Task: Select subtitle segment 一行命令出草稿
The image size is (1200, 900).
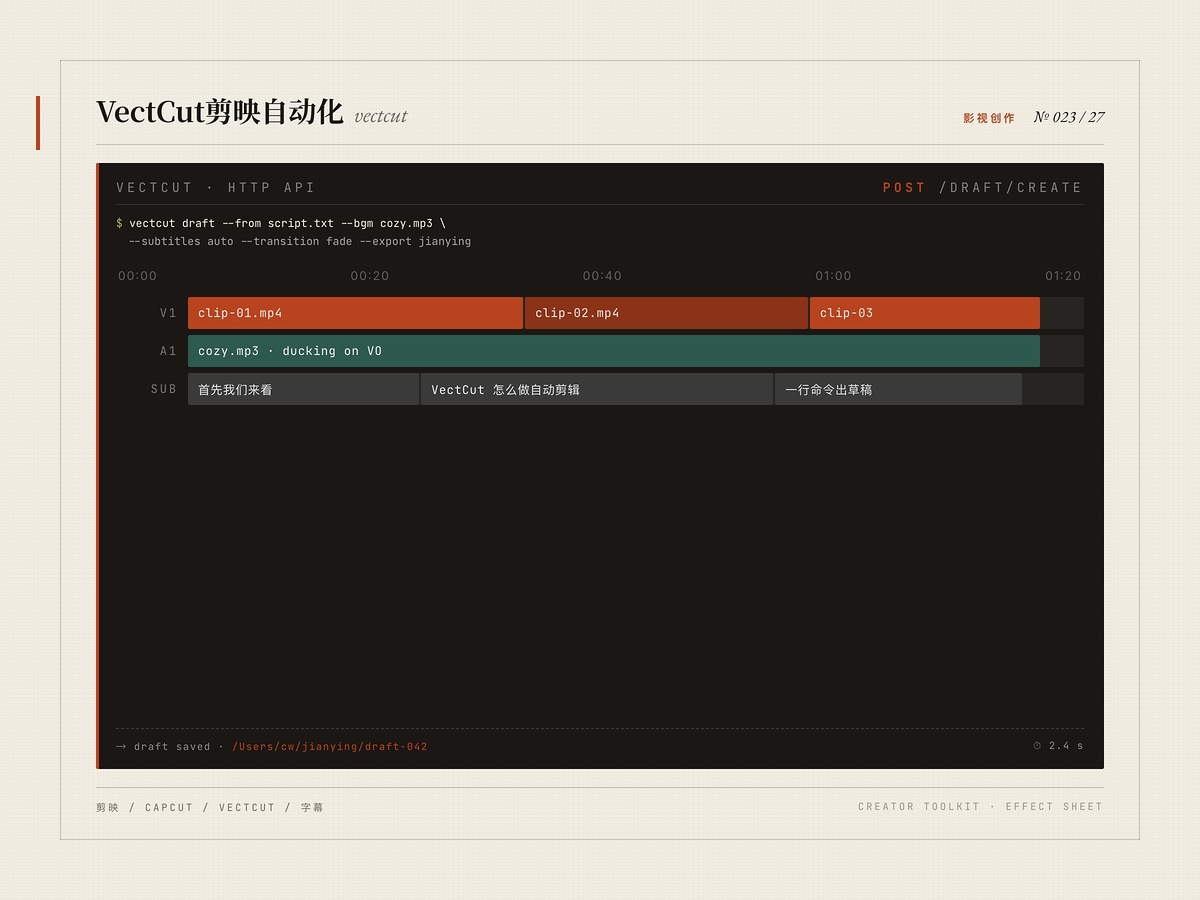Action: (898, 389)
